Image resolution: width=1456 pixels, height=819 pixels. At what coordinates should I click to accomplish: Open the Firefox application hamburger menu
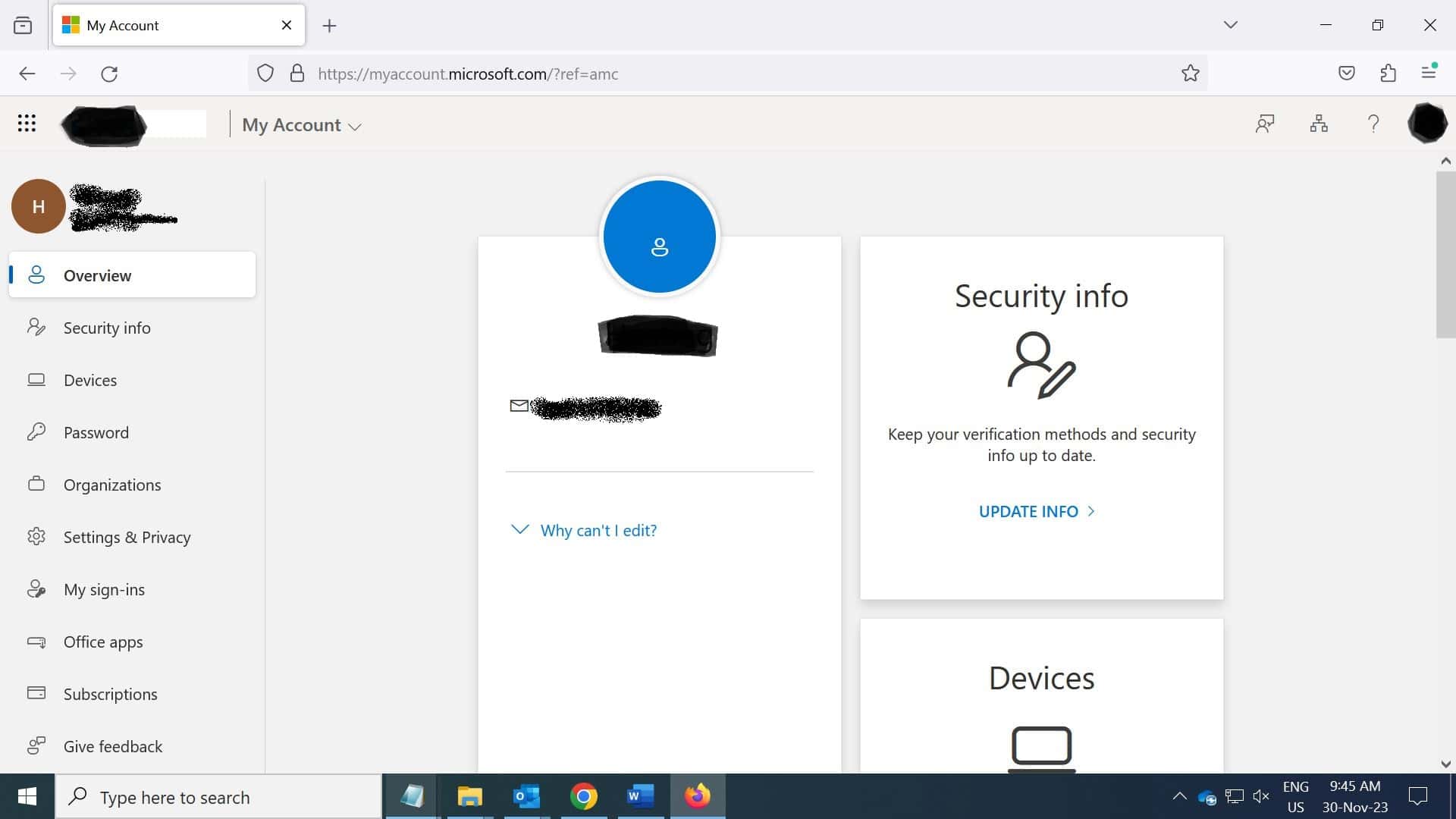click(x=1429, y=72)
